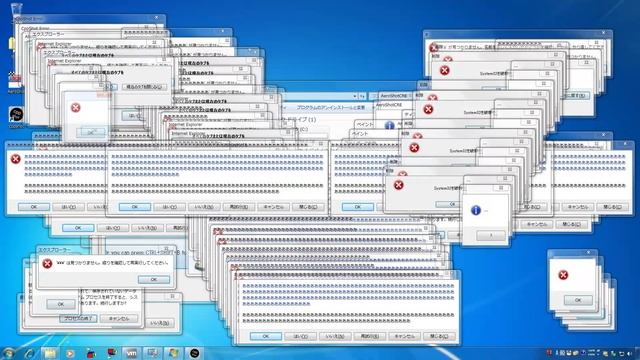Select キャンセル in the end-process dialog
Screen dimensions: 640x360
119,318
